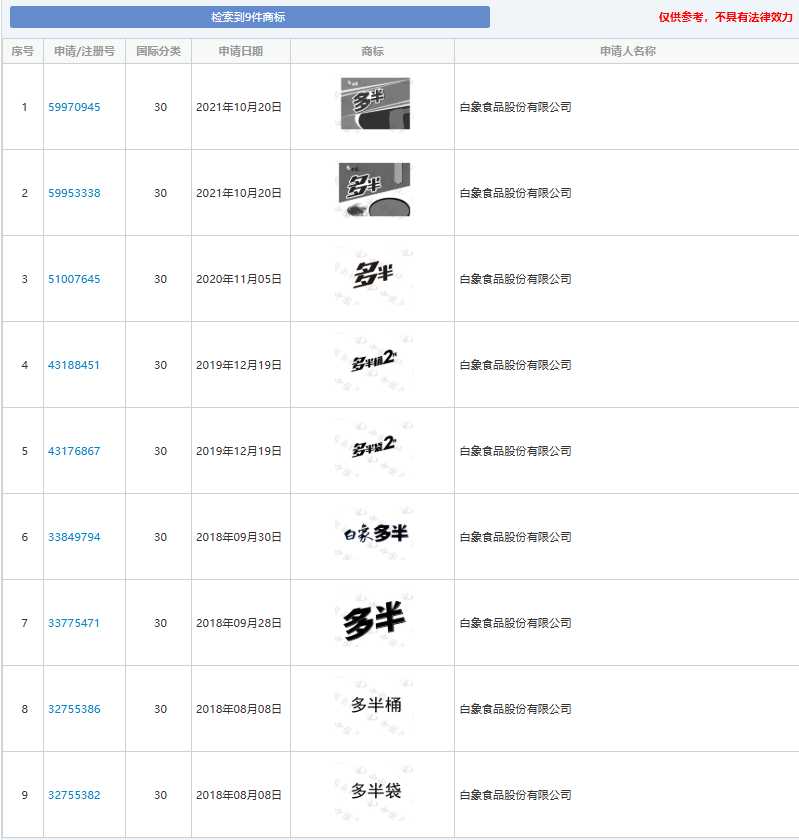This screenshot has width=799, height=840.
Task: View trademark image in row 2
Action: pos(374,190)
